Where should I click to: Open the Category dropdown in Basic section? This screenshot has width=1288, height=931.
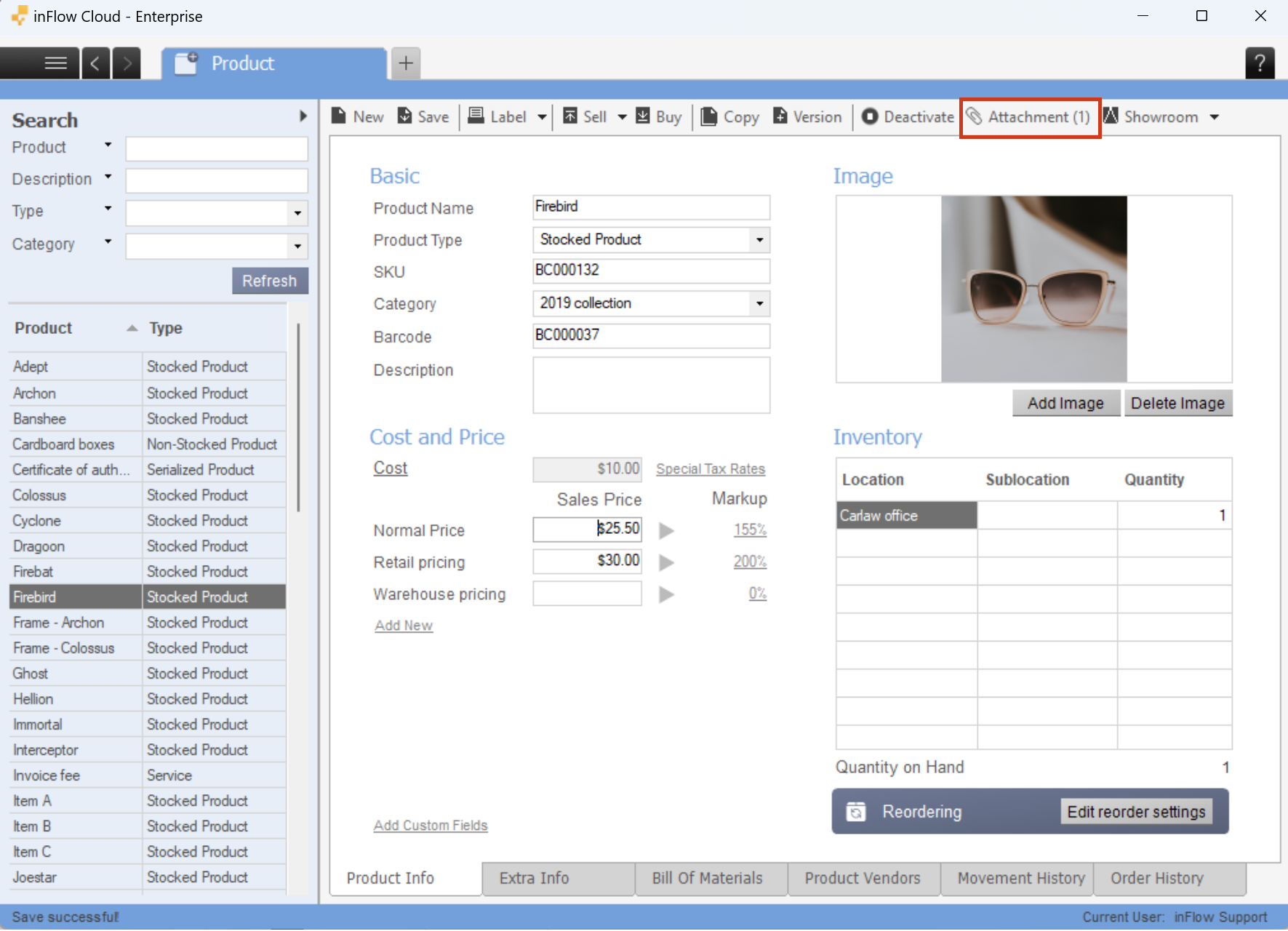[x=759, y=303]
